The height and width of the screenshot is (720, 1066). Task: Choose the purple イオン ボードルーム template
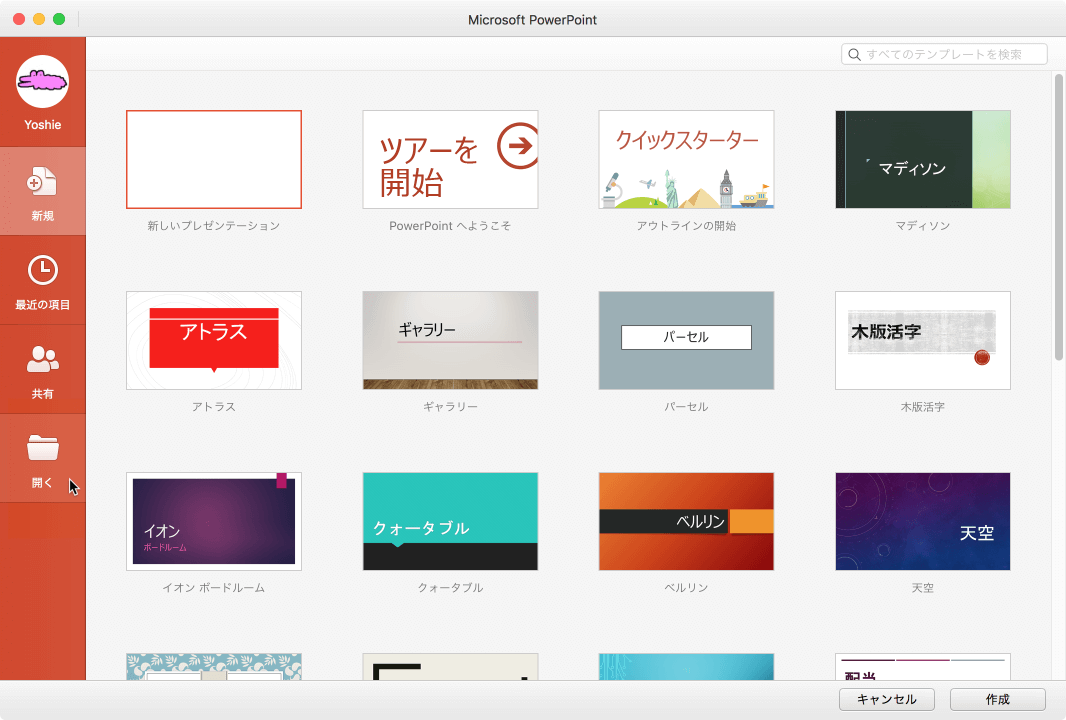point(214,521)
